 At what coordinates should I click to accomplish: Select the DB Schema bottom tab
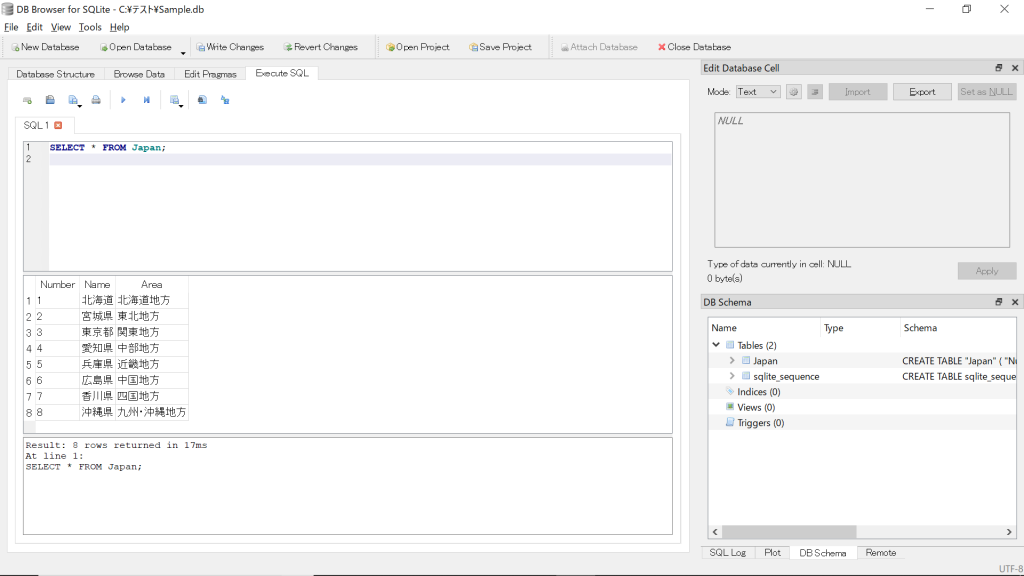pos(823,553)
